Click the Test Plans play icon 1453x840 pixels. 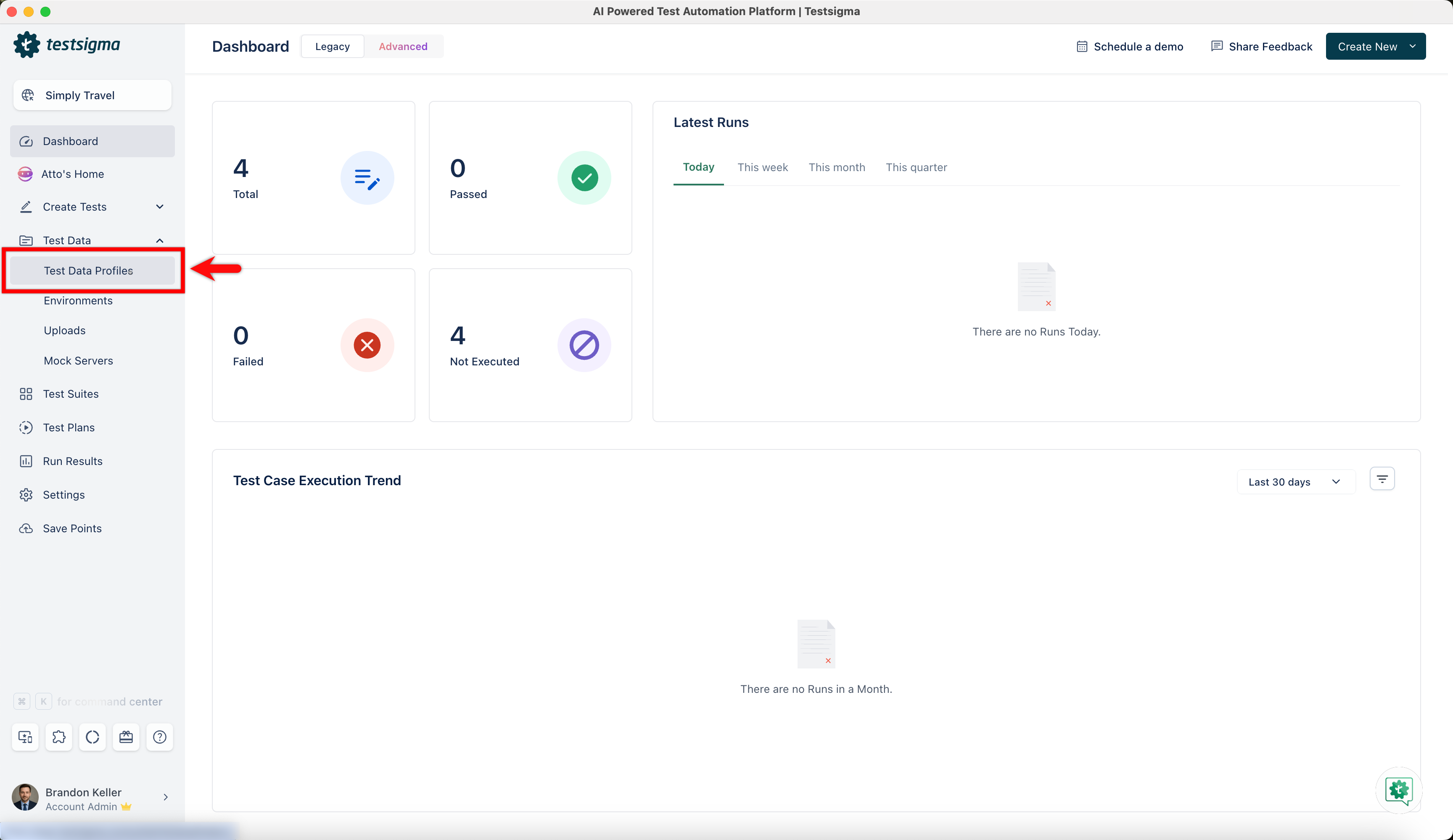26,427
